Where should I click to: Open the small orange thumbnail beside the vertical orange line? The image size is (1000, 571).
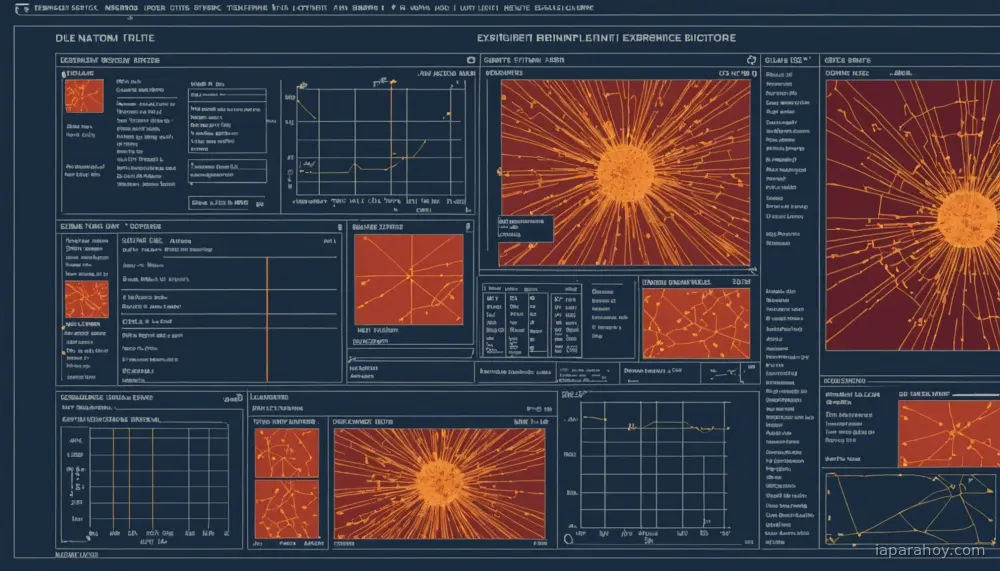(87, 300)
